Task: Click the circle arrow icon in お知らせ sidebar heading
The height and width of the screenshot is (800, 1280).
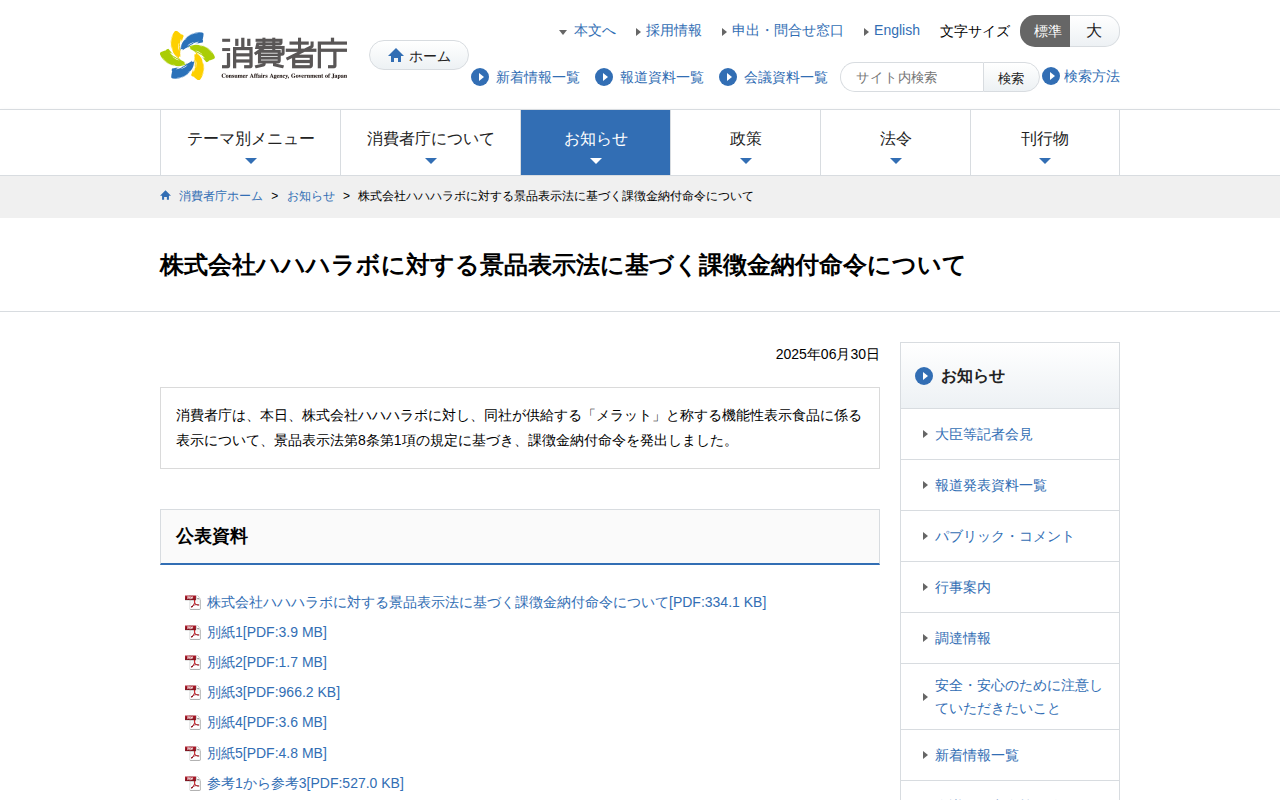Action: (924, 376)
